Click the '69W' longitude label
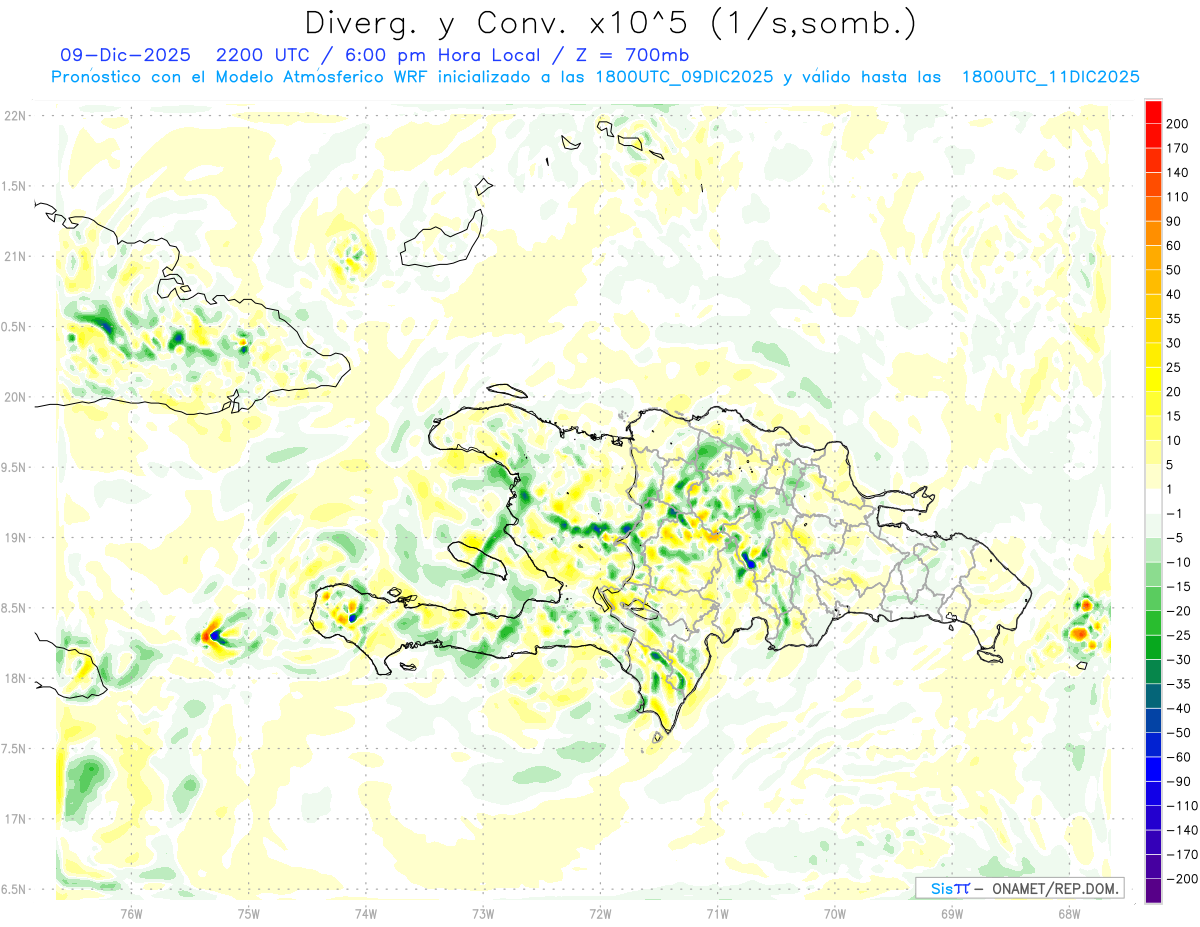 (952, 912)
